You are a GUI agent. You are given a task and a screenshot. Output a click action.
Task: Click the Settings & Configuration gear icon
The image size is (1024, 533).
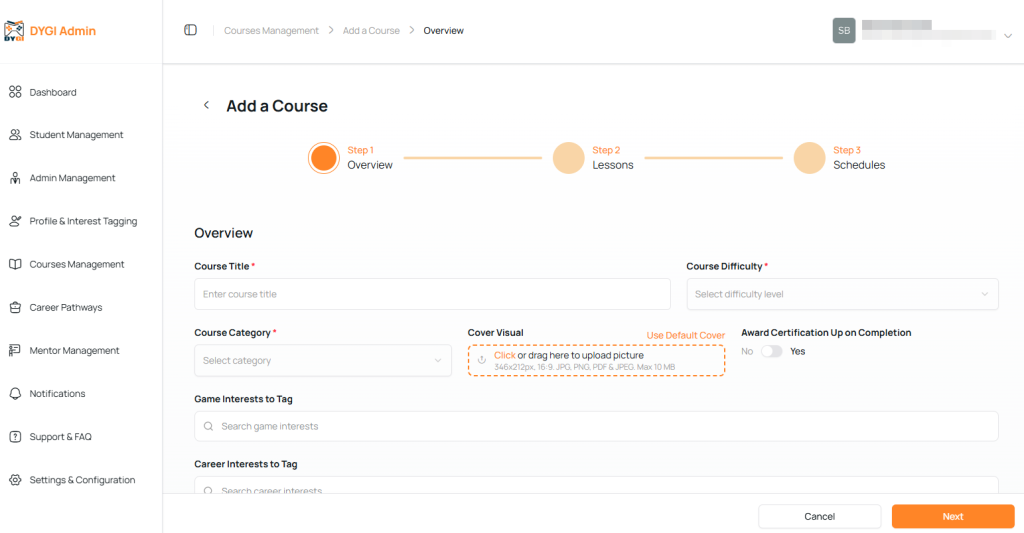pos(15,480)
